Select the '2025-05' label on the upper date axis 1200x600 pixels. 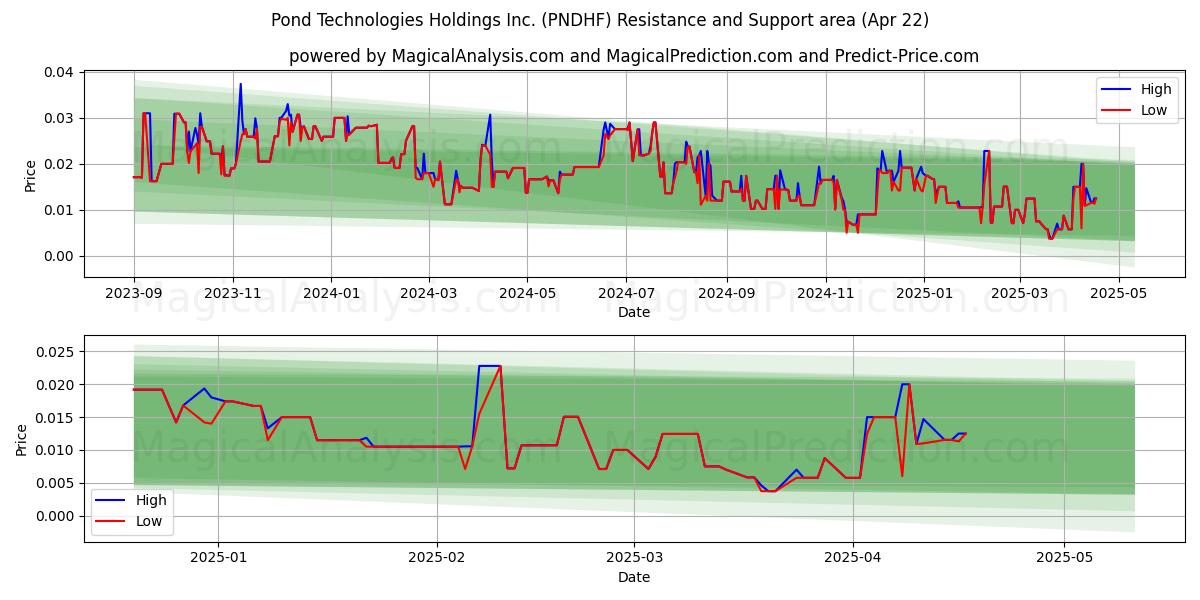1118,295
